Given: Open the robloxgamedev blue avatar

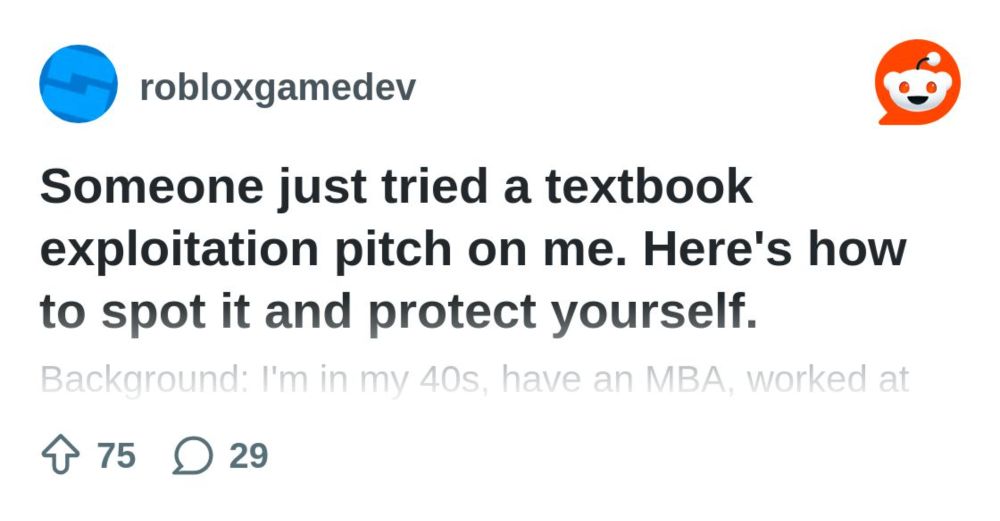Looking at the screenshot, I should tap(79, 84).
